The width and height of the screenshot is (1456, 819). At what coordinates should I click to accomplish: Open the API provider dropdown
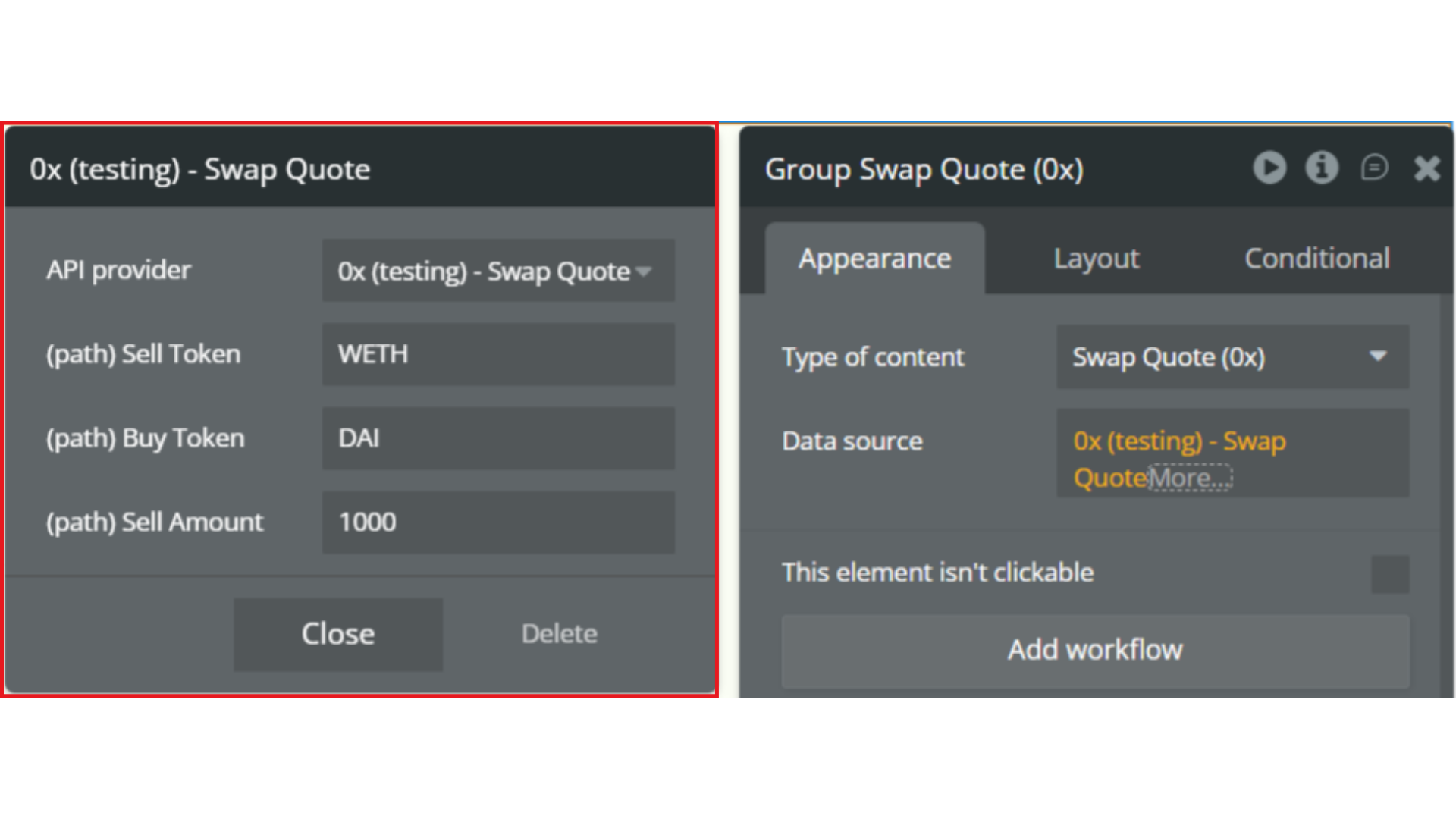[x=498, y=271]
